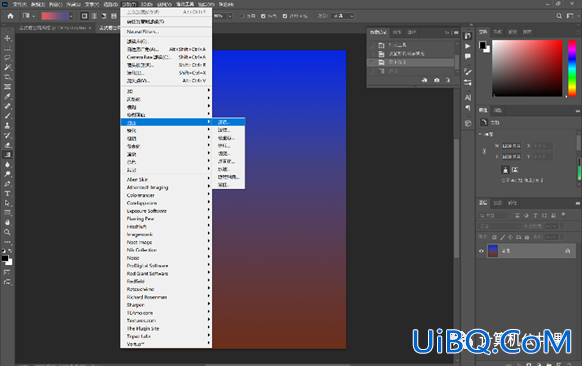Switch to the Swatches tab in Color panel

tap(497, 32)
